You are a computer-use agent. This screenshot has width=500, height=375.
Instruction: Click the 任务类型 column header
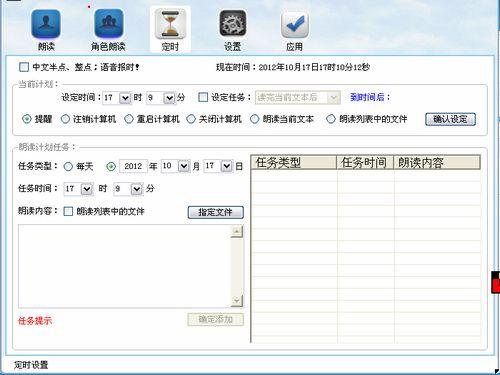[294, 163]
